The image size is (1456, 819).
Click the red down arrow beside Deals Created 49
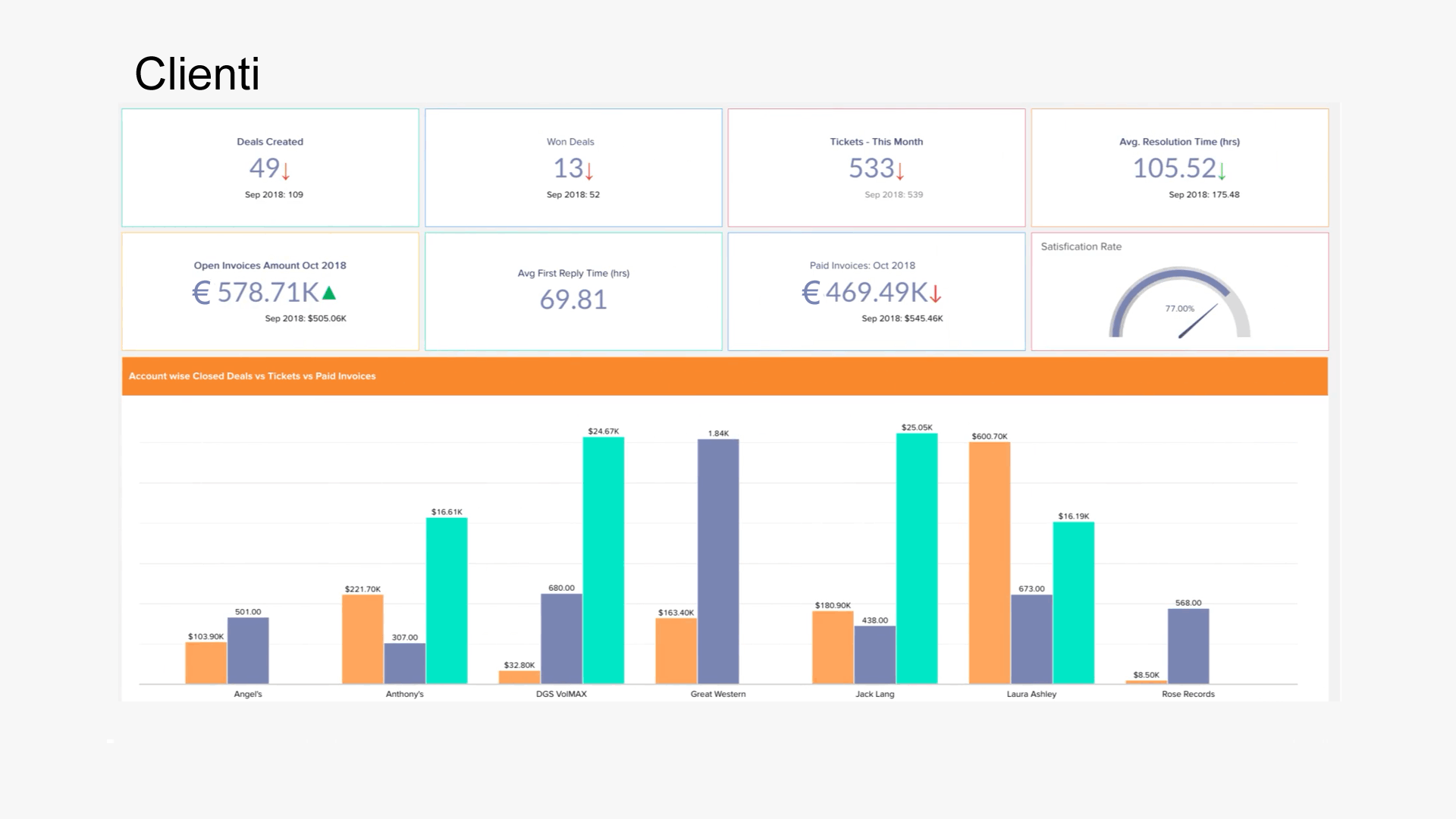[286, 171]
